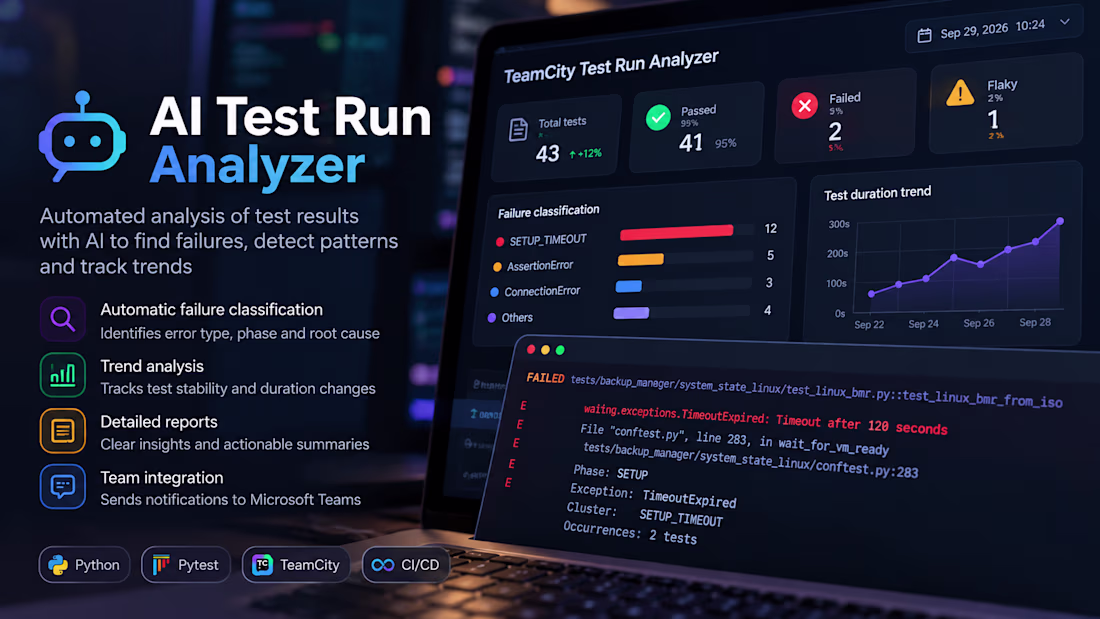Select the green checkmark icon in the Passed card
1100x619 pixels.
[x=658, y=117]
